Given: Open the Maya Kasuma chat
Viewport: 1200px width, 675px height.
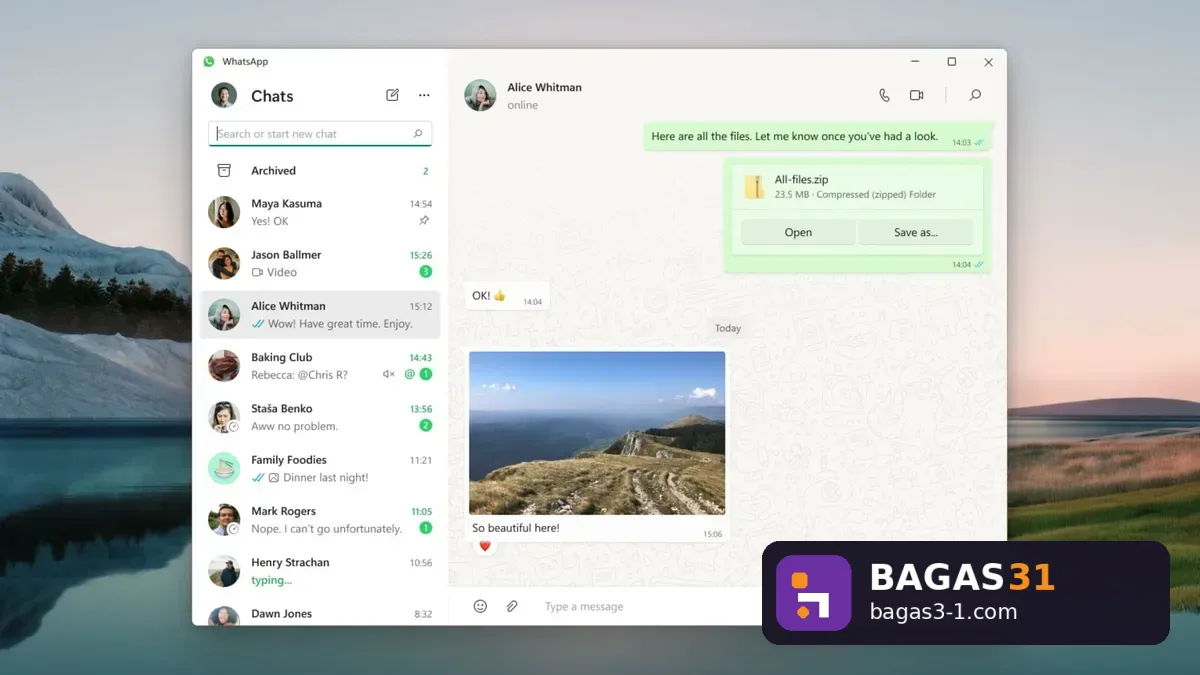Looking at the screenshot, I should point(320,212).
